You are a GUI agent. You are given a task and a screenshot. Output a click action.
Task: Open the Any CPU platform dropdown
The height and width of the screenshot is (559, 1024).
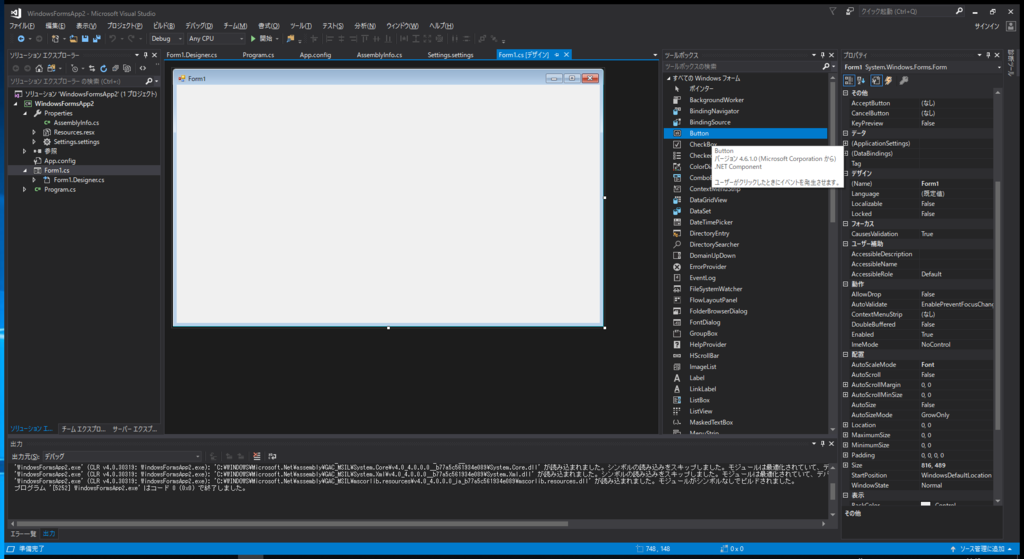216,39
